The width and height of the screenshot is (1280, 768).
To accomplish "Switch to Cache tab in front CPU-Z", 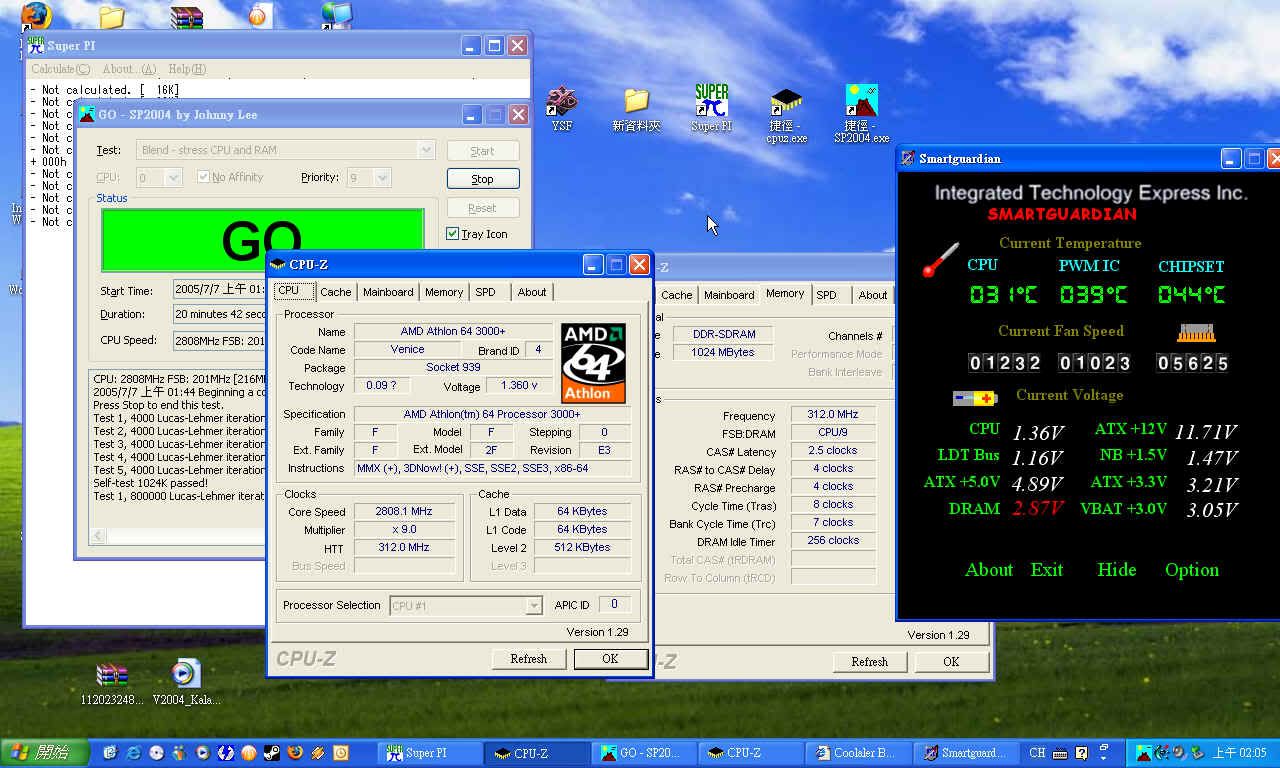I will tap(335, 292).
